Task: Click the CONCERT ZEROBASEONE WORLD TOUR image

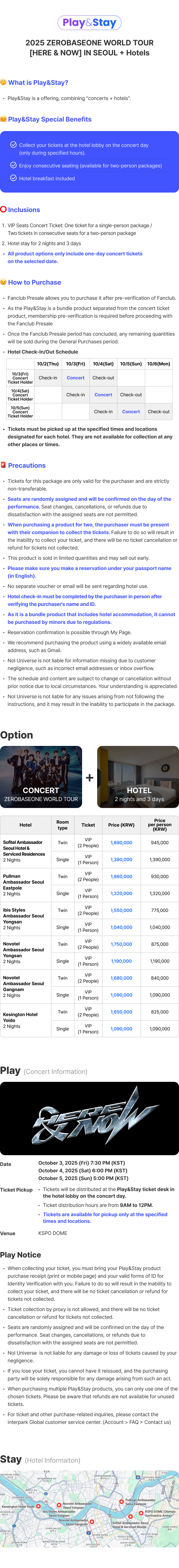Action: 41,777
